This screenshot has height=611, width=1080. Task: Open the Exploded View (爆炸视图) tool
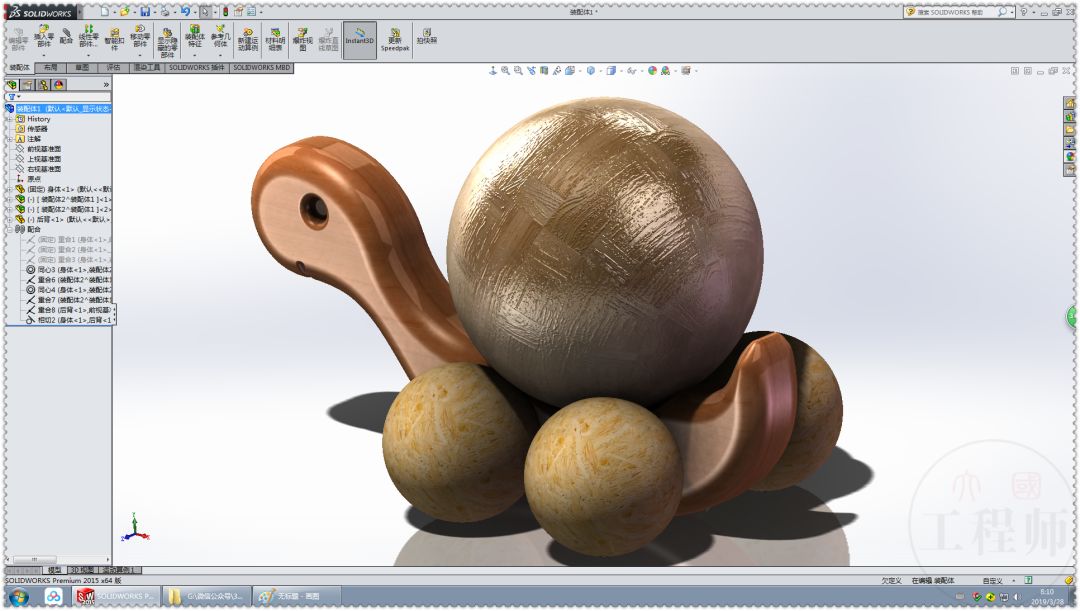[302, 38]
